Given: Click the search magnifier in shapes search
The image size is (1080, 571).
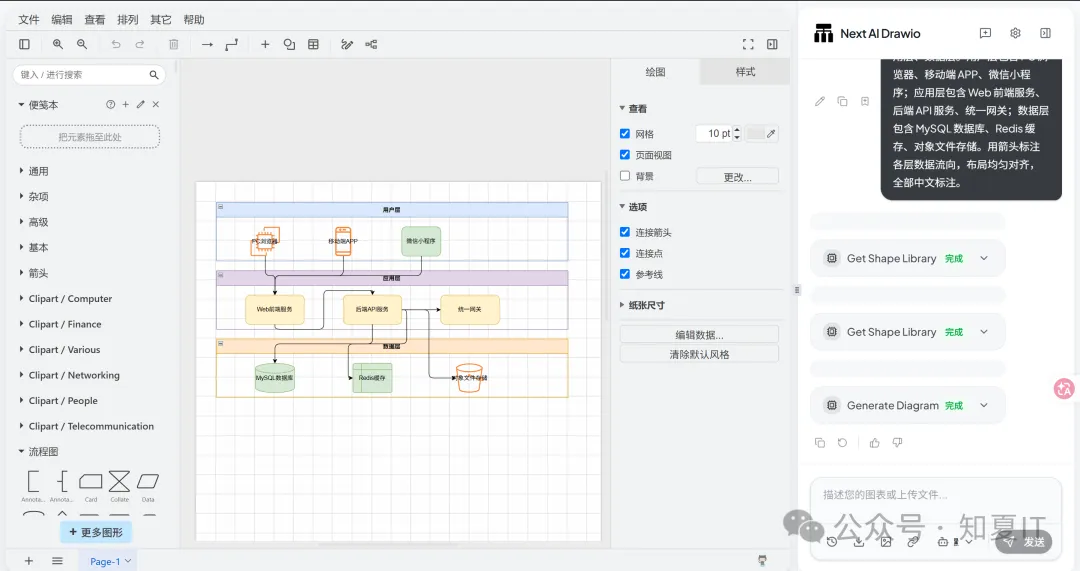Looking at the screenshot, I should (x=154, y=74).
